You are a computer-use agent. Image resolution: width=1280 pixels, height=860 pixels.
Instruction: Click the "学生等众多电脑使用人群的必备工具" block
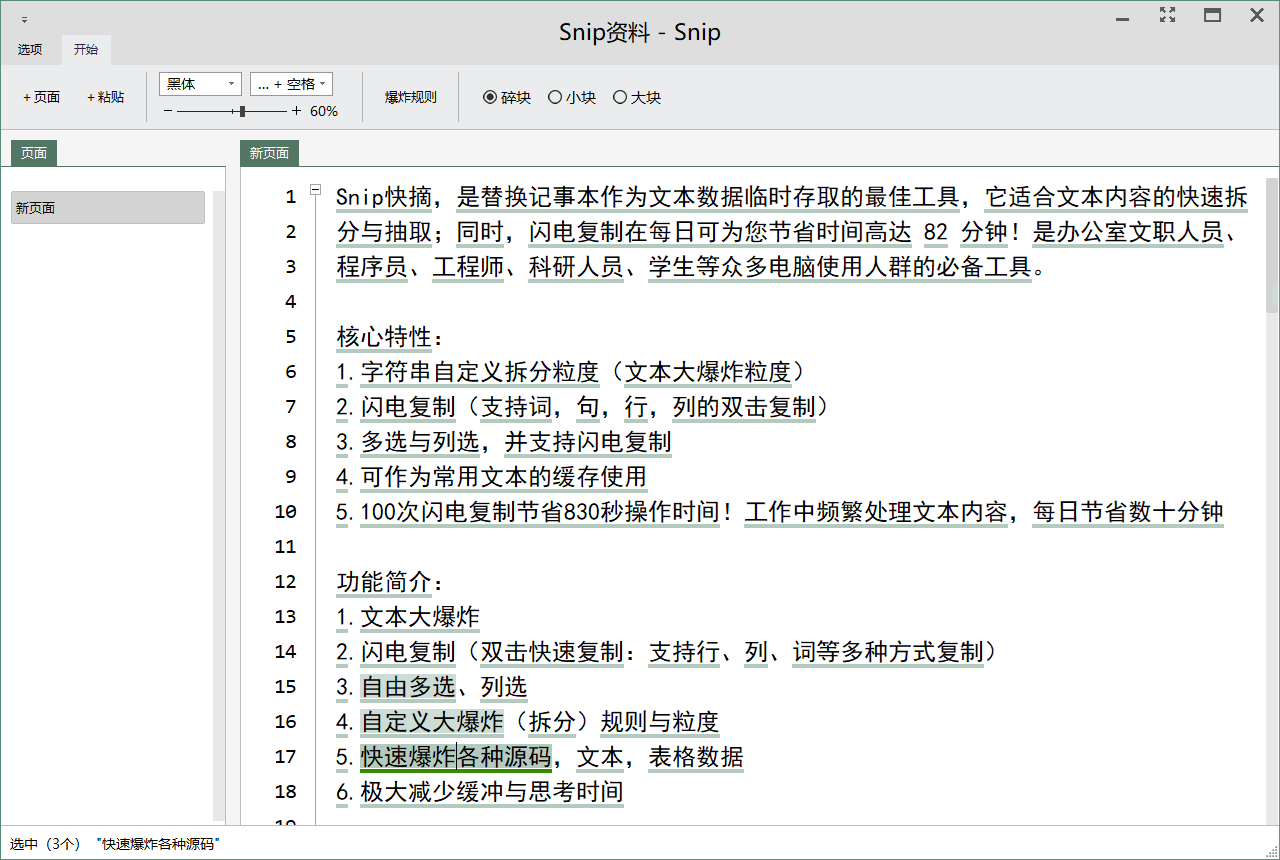(x=841, y=267)
